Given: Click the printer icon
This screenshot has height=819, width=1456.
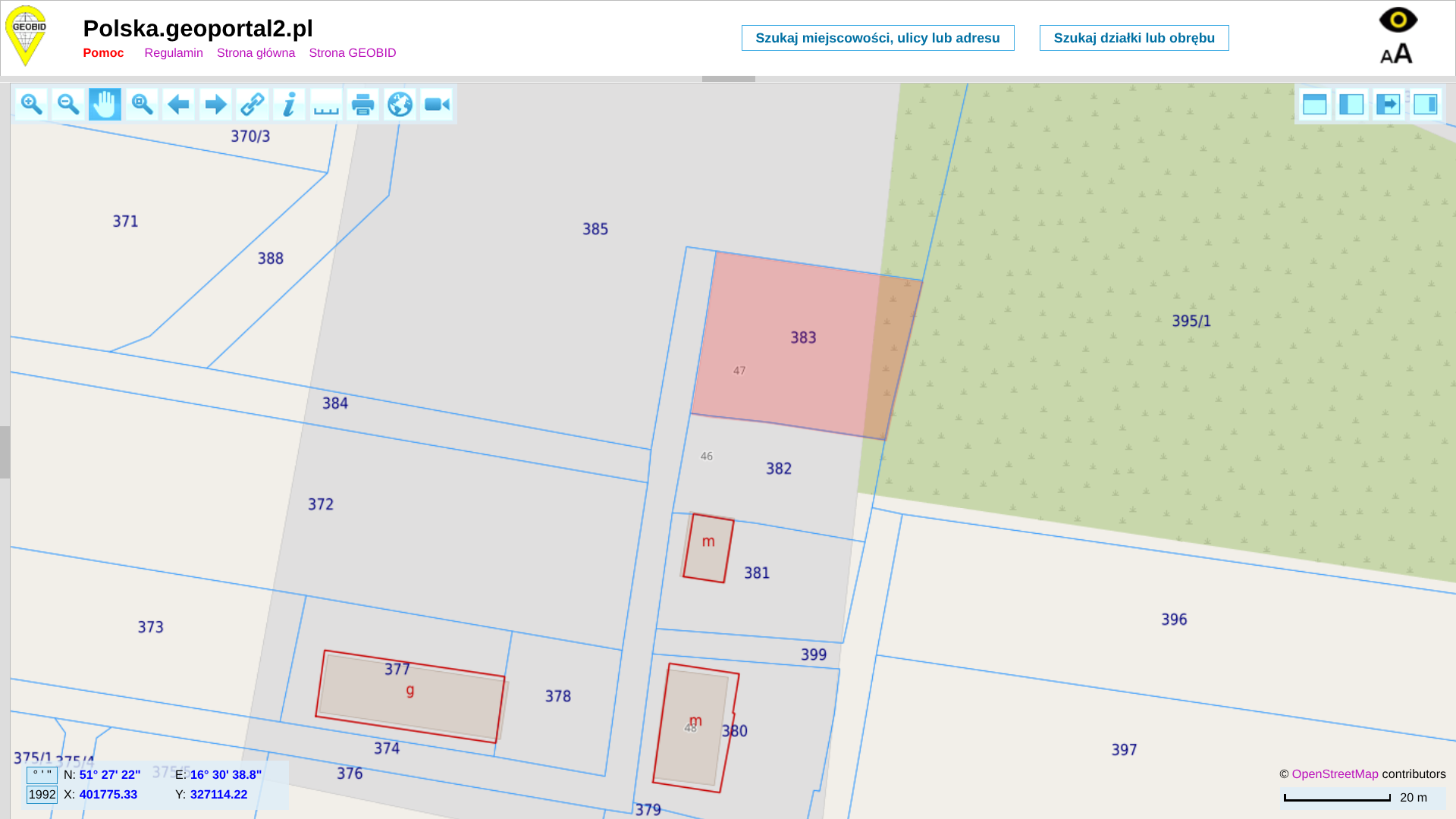Looking at the screenshot, I should 363,104.
